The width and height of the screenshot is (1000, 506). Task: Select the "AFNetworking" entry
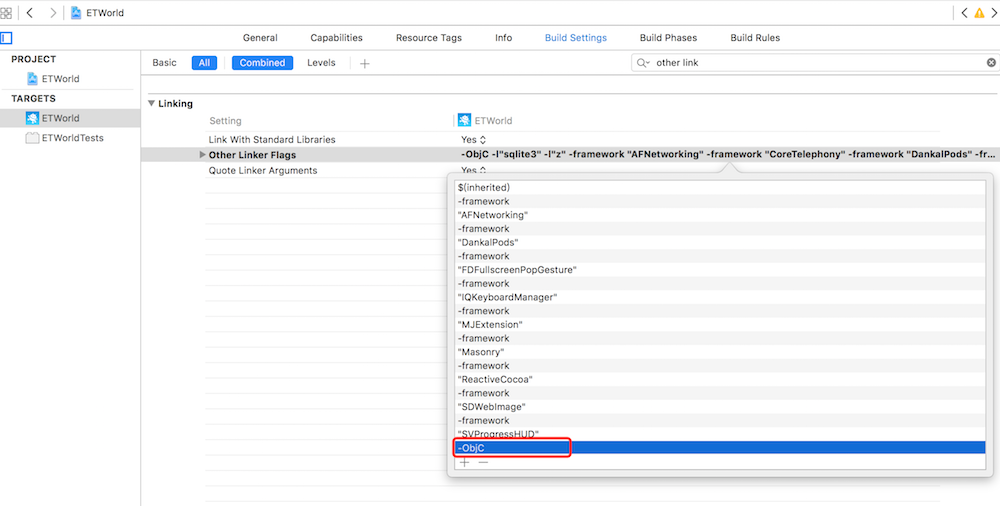721,215
